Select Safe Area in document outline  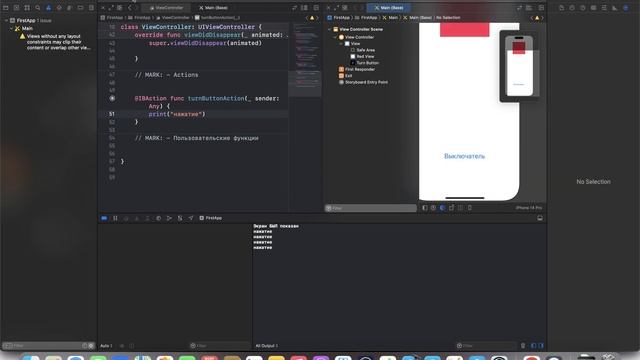362,50
